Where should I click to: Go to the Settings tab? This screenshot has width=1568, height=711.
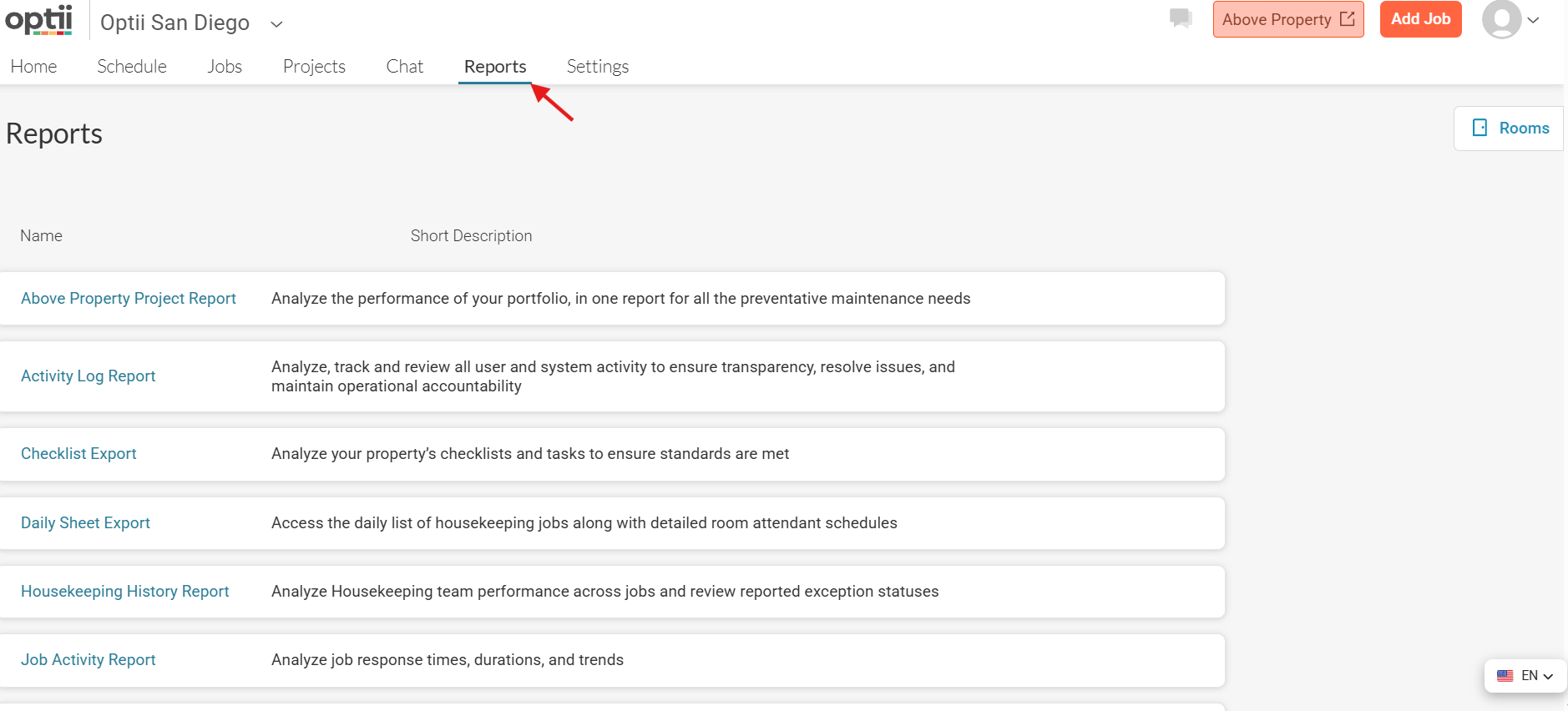[x=598, y=66]
